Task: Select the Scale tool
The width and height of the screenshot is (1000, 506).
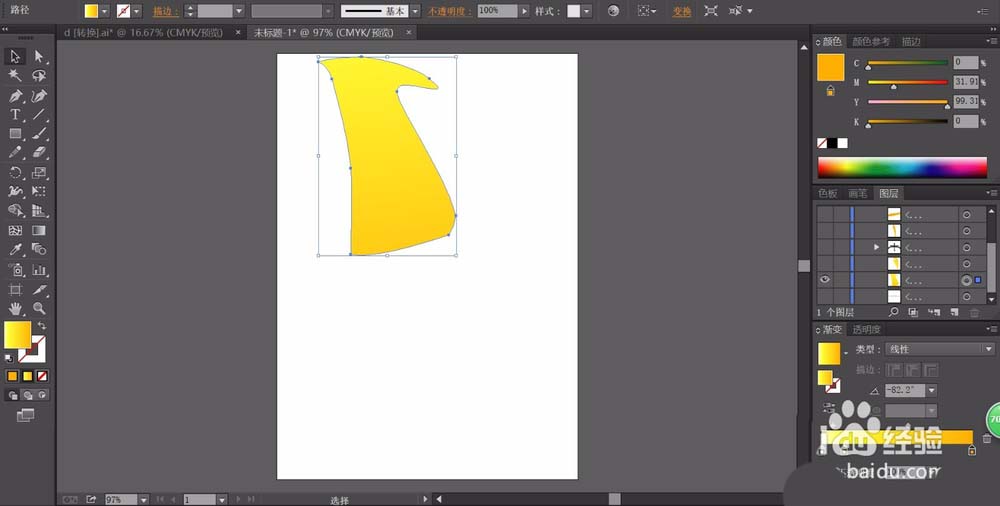Action: 39,172
